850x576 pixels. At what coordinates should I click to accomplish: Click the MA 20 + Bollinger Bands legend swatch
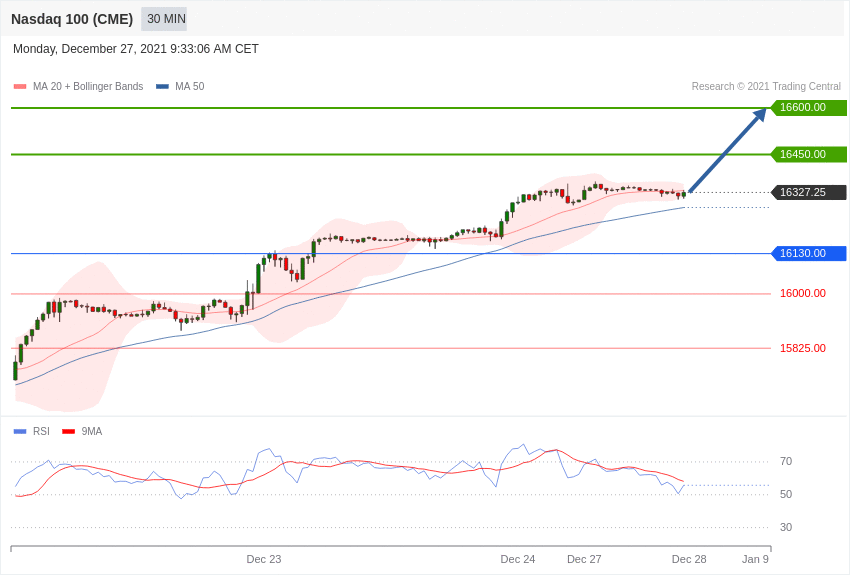(x=20, y=87)
